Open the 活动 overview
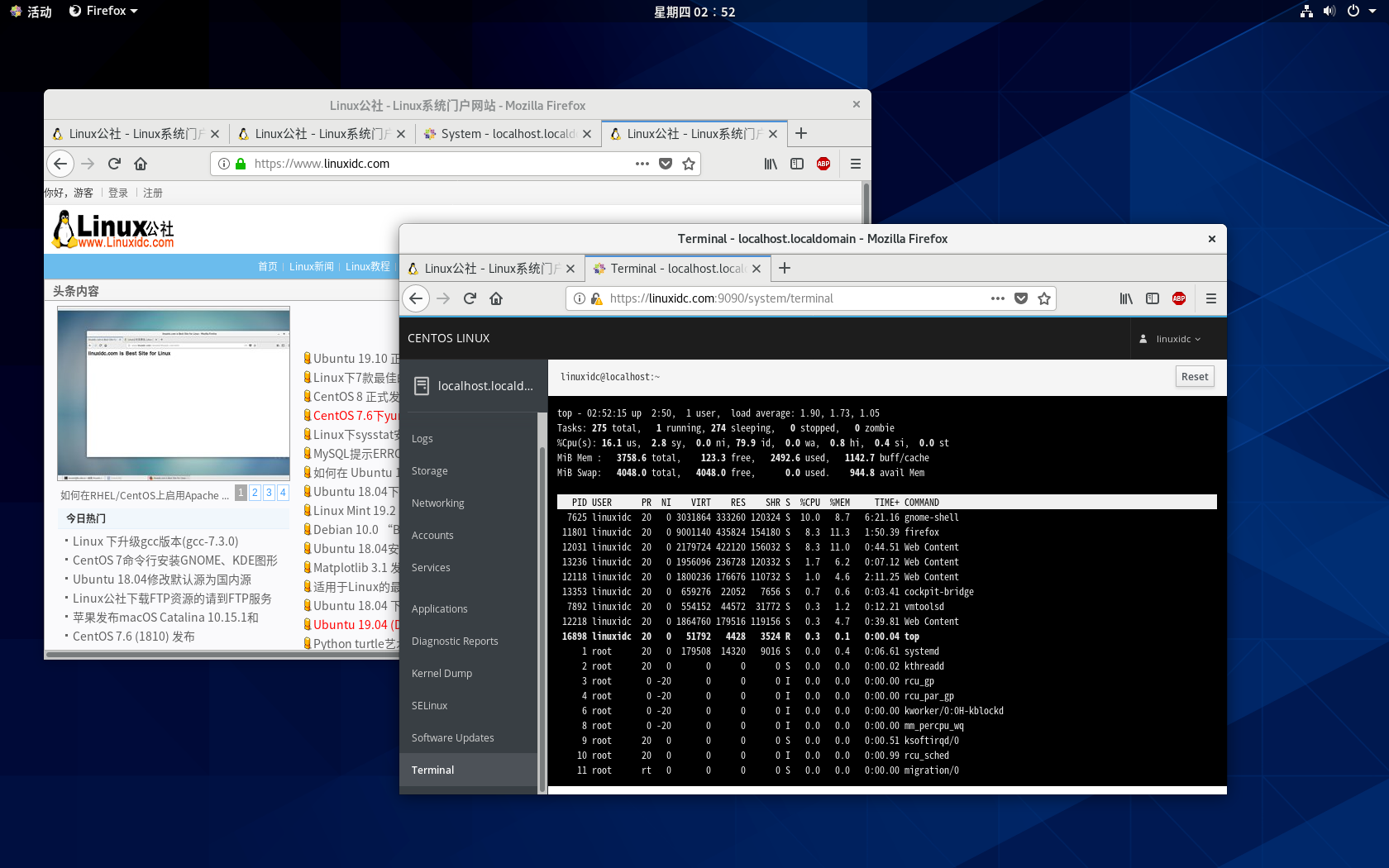The width and height of the screenshot is (1389, 868). (31, 11)
